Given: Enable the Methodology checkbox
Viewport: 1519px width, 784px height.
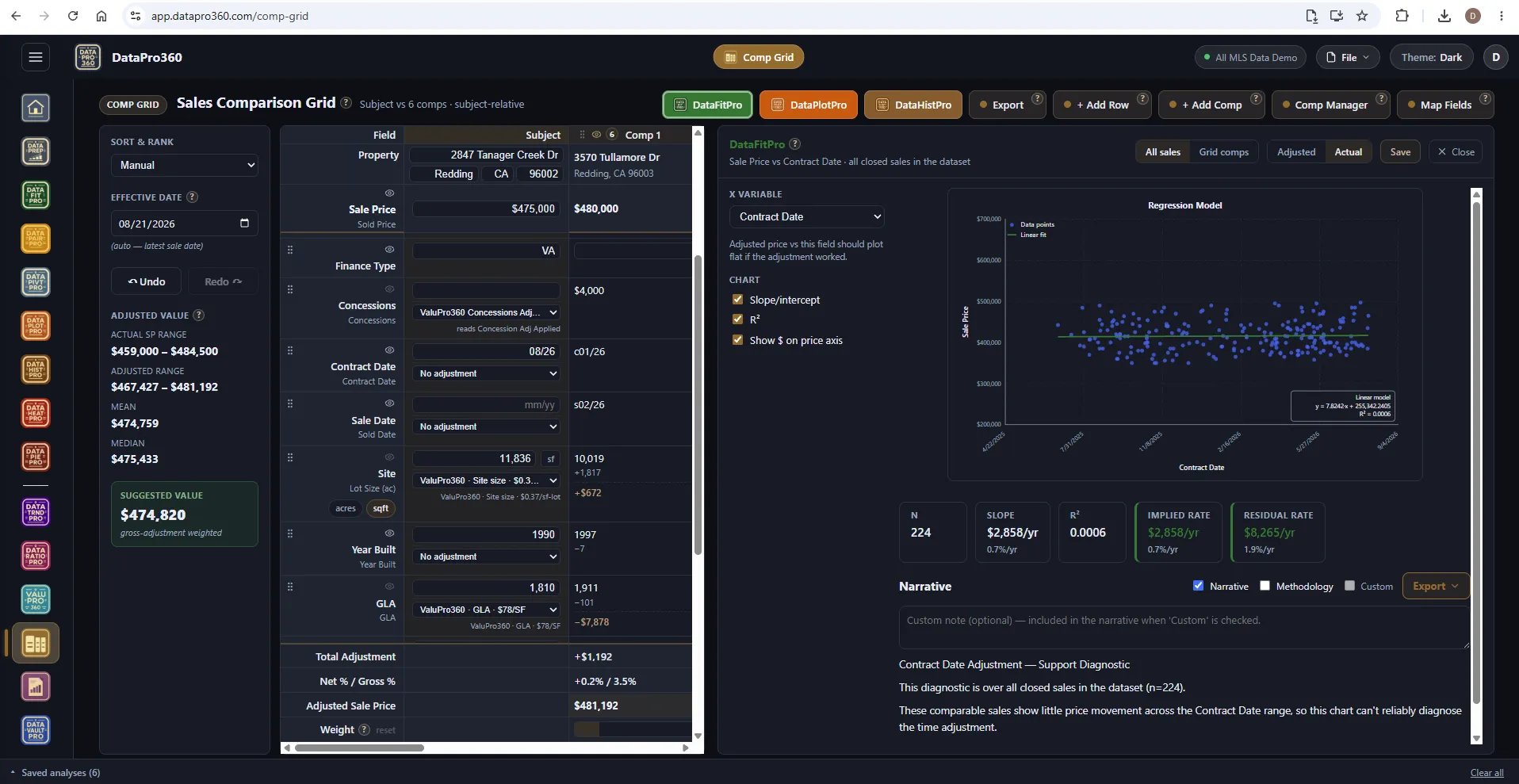Looking at the screenshot, I should click(x=1265, y=586).
